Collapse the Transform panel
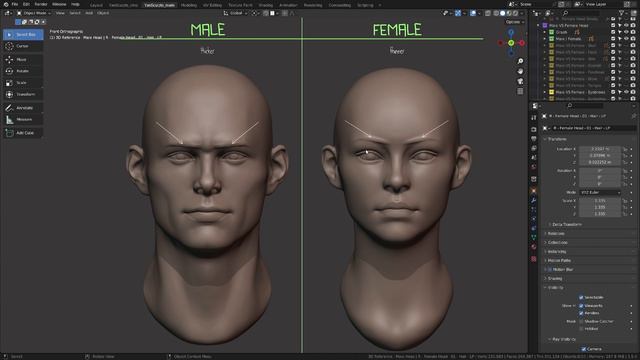Screen dimensions: 640x360 pos(557,139)
